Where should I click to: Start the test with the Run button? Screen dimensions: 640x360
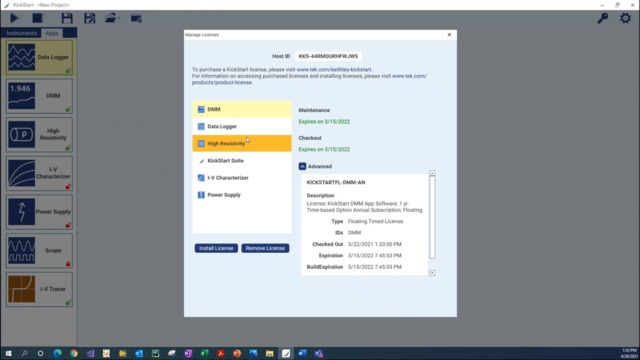click(x=14, y=18)
